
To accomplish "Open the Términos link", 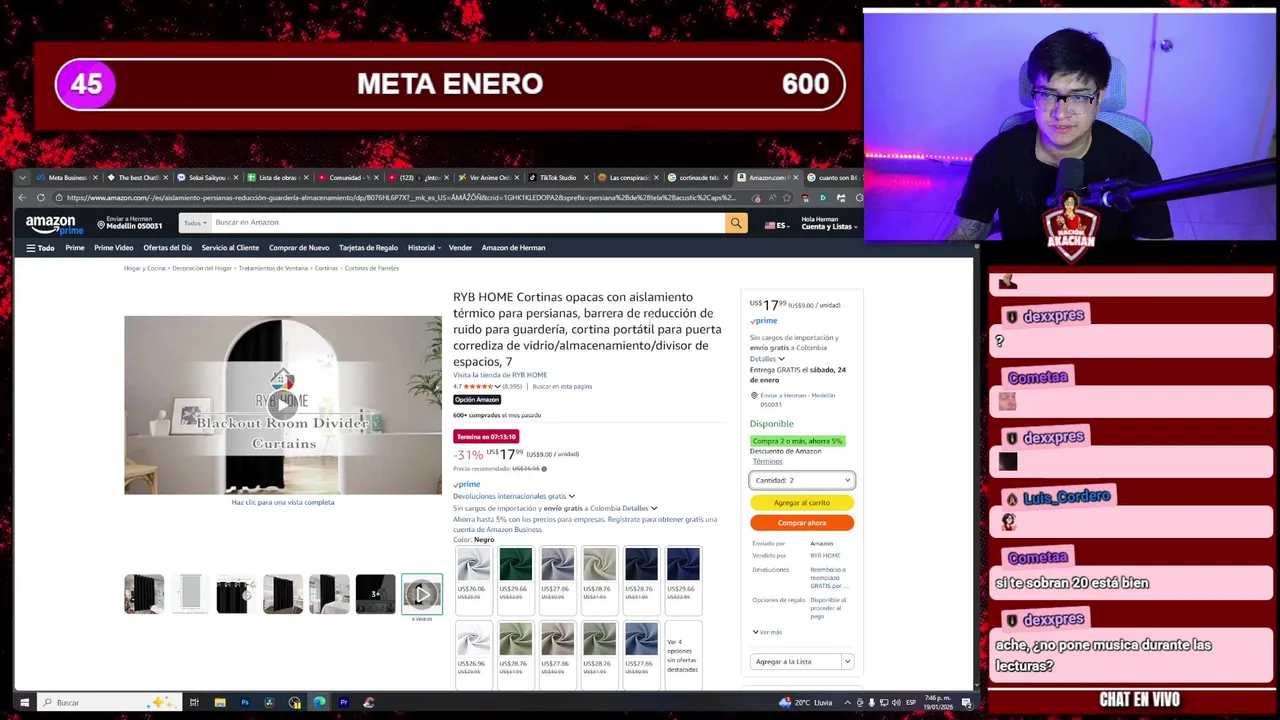I will (x=767, y=462).
